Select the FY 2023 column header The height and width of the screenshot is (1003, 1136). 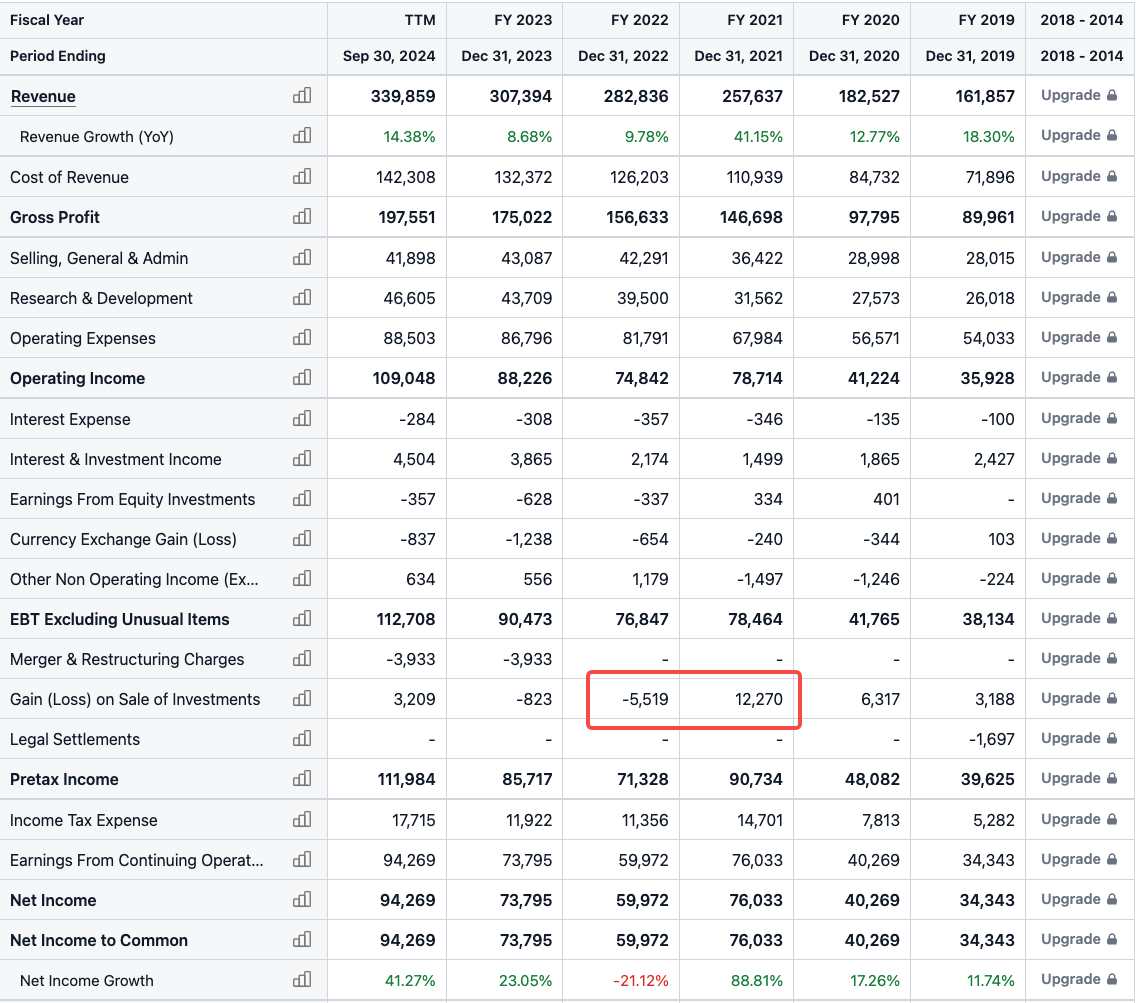point(522,20)
